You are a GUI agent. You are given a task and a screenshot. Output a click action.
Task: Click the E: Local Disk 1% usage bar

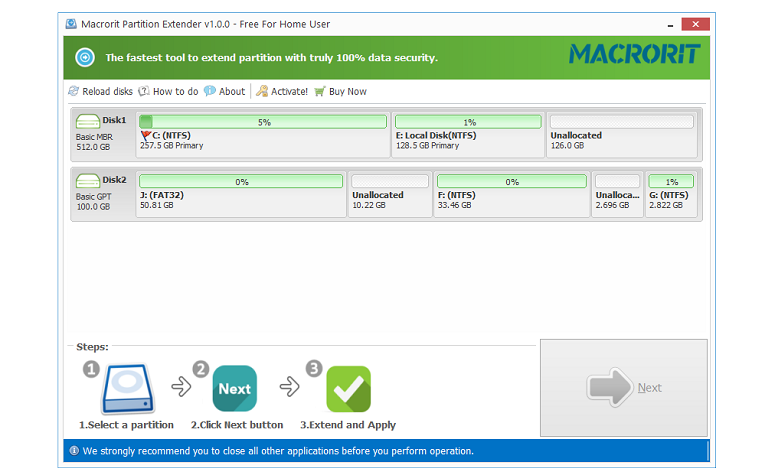tap(469, 122)
